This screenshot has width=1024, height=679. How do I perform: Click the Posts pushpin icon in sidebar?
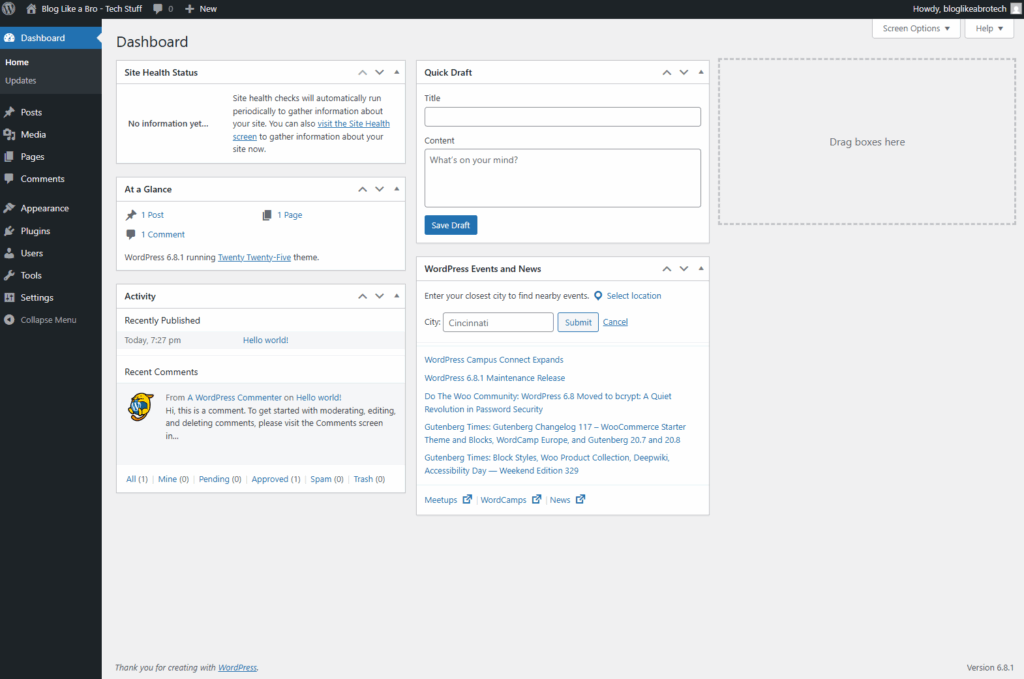(x=9, y=112)
